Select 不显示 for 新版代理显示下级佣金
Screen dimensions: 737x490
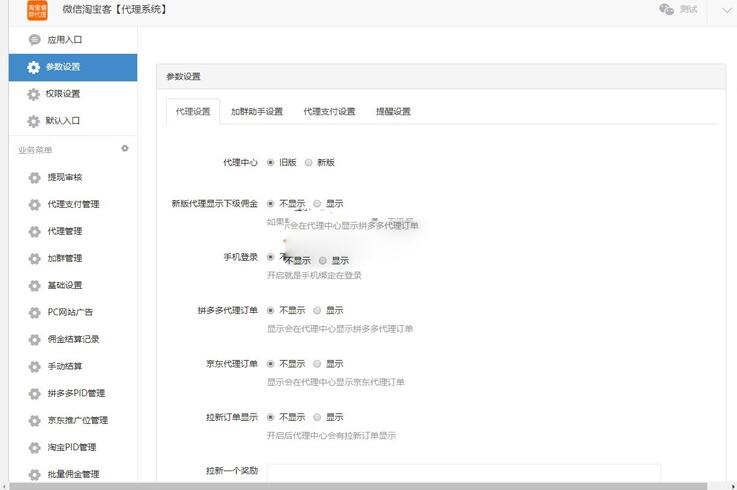tap(270, 204)
